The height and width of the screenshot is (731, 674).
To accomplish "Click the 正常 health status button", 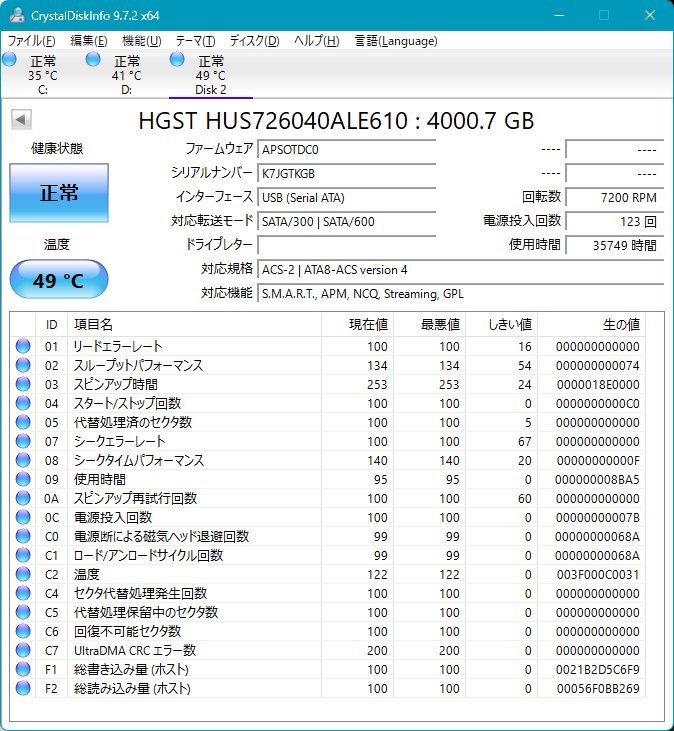I will point(59,193).
